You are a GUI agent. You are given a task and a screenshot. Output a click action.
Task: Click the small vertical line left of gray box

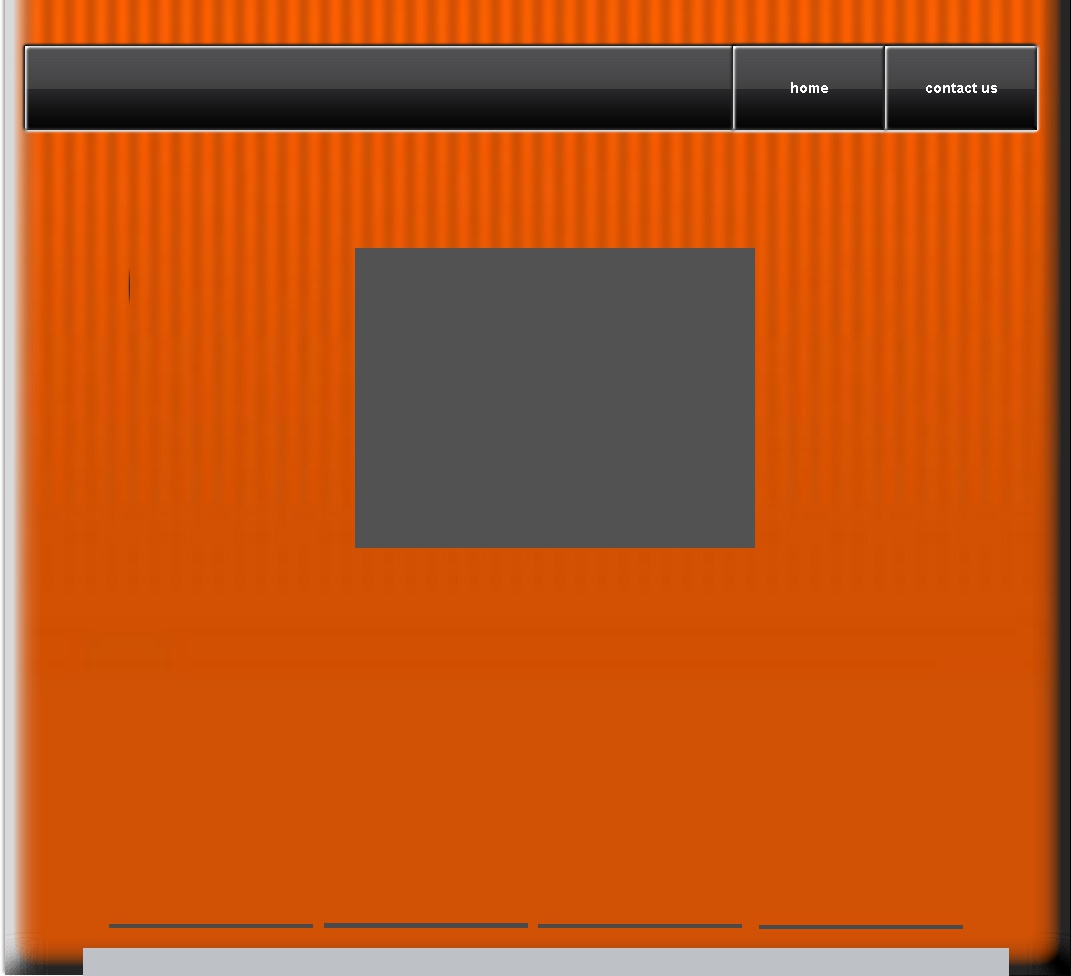tap(129, 287)
